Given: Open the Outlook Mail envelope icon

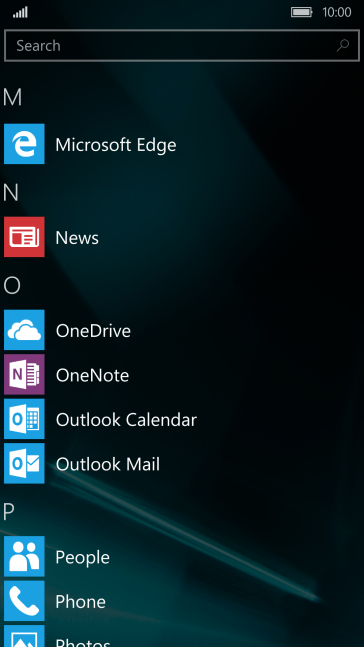Looking at the screenshot, I should tap(24, 463).
